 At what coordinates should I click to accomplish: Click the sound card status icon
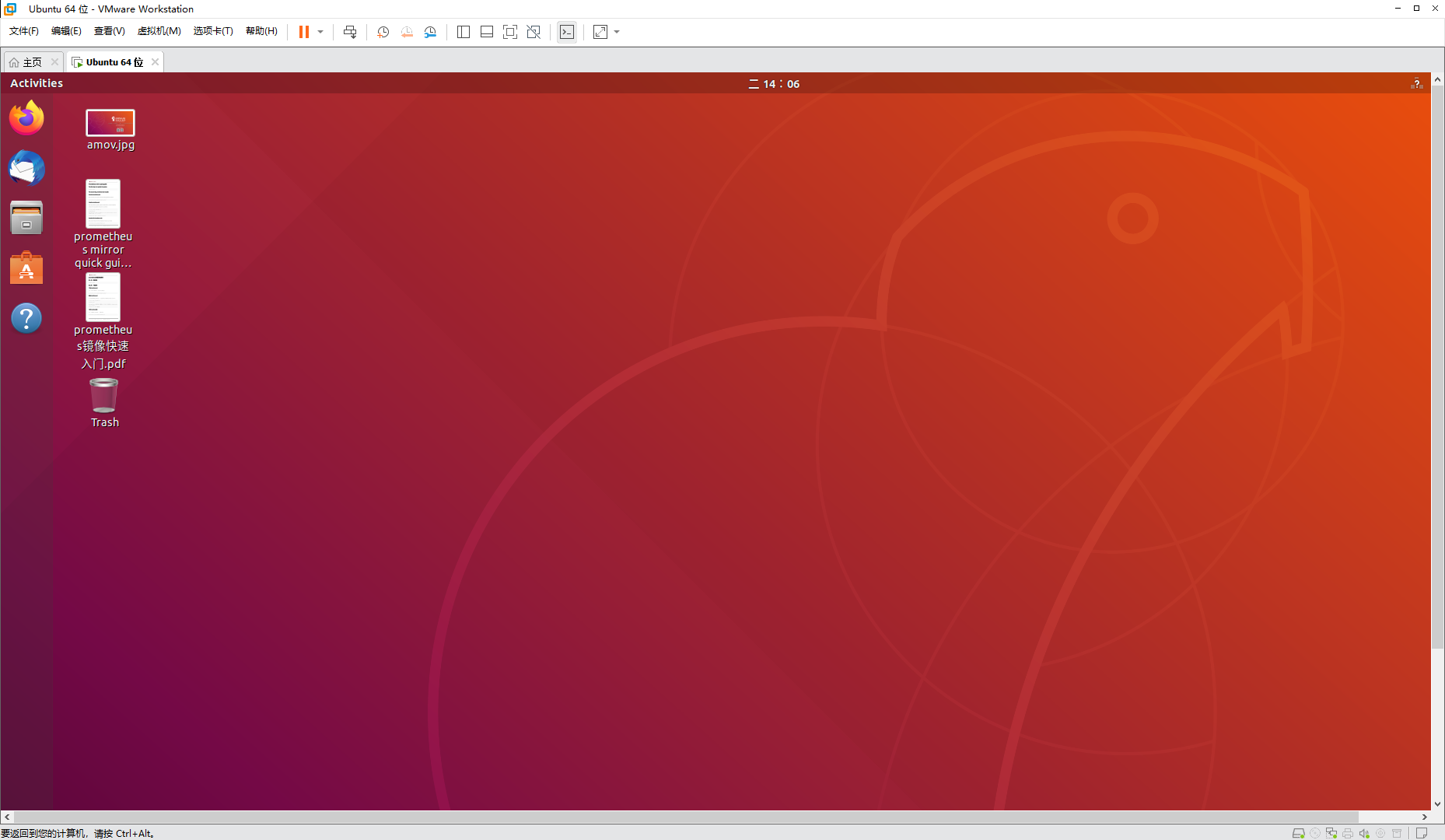tap(1364, 833)
